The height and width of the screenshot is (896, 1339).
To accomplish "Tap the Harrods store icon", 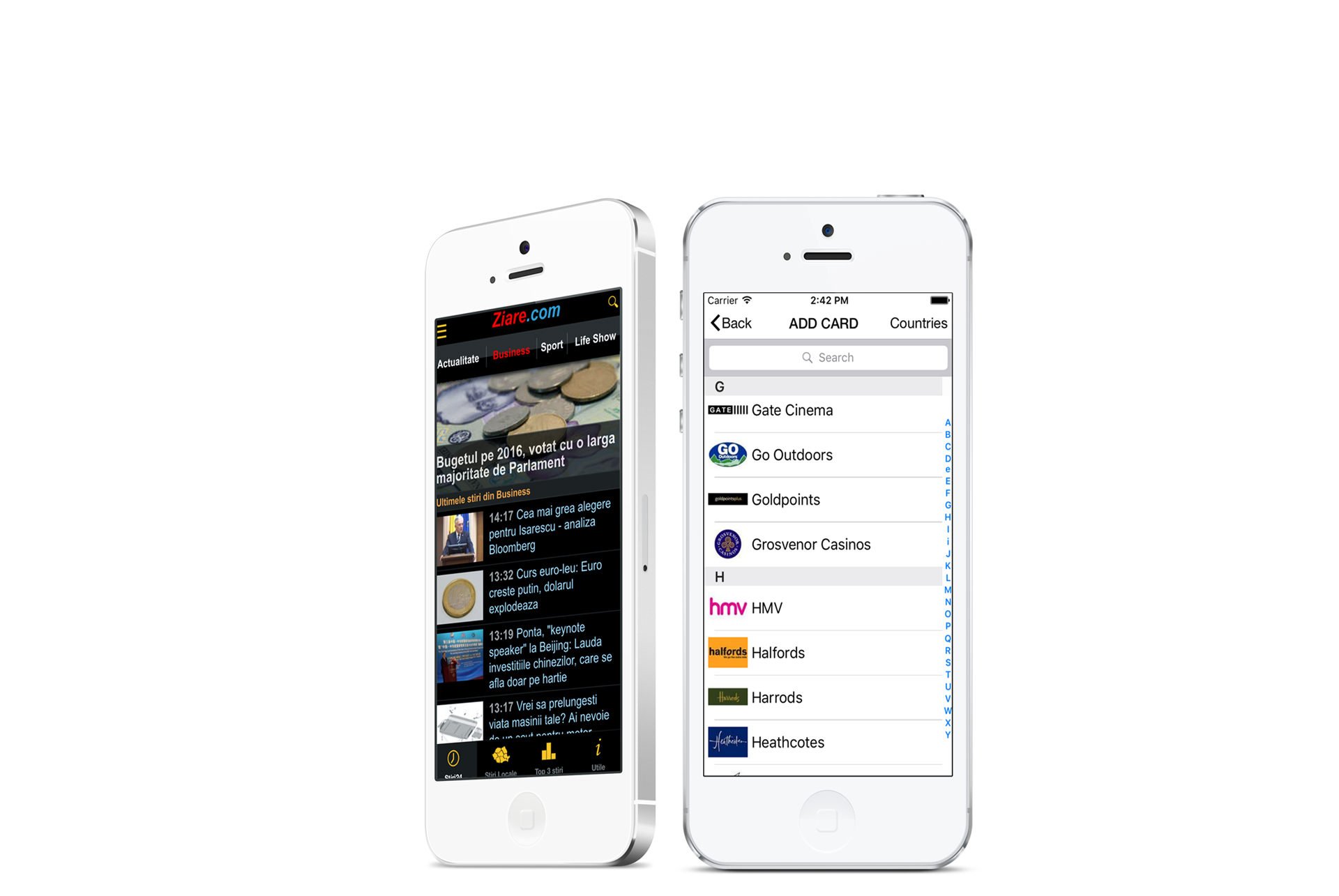I will [728, 697].
